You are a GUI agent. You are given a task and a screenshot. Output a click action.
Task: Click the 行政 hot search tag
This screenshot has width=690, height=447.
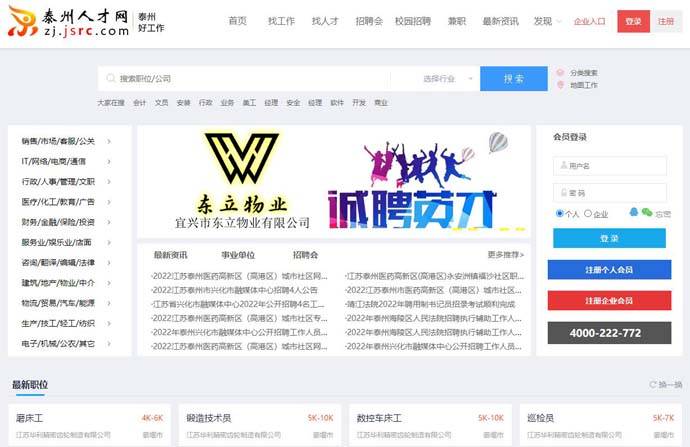tap(206, 103)
